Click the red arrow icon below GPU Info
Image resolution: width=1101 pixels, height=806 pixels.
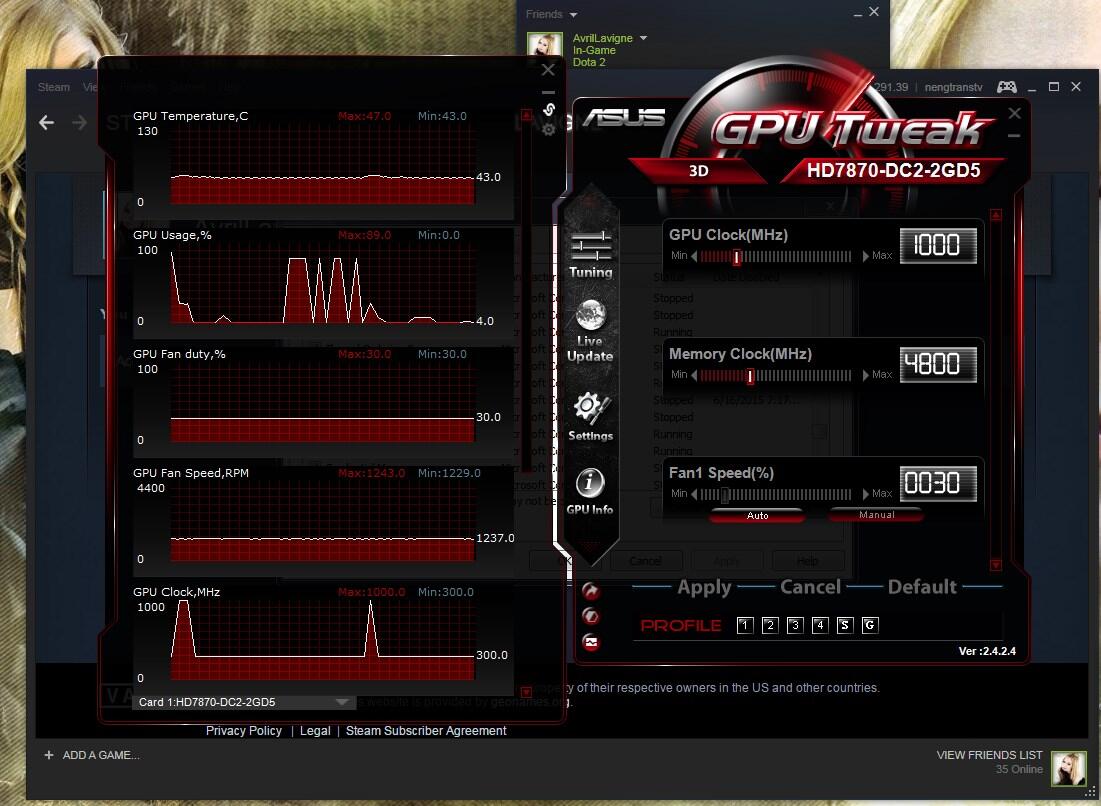[x=591, y=591]
